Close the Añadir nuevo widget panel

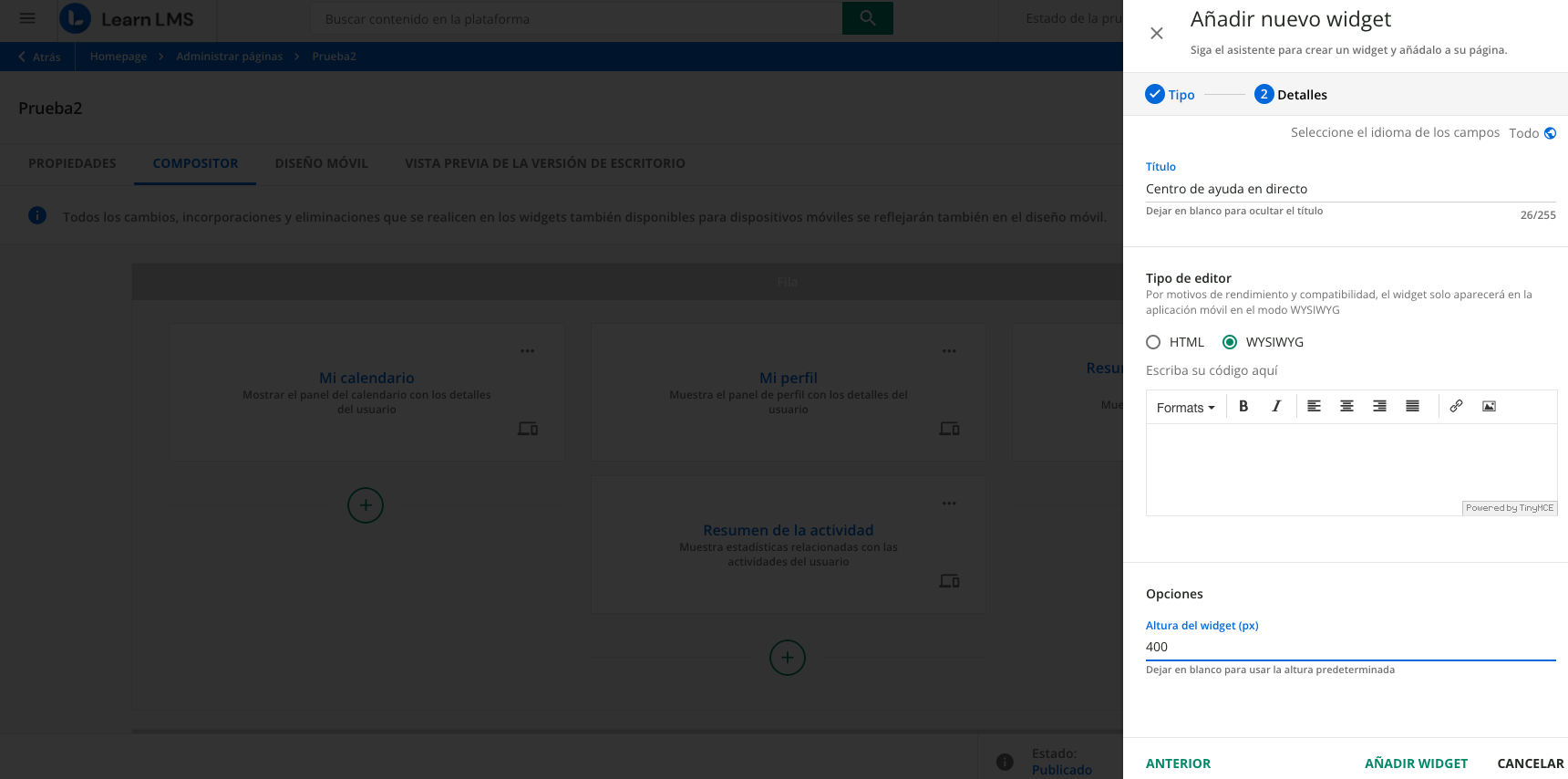1157,34
